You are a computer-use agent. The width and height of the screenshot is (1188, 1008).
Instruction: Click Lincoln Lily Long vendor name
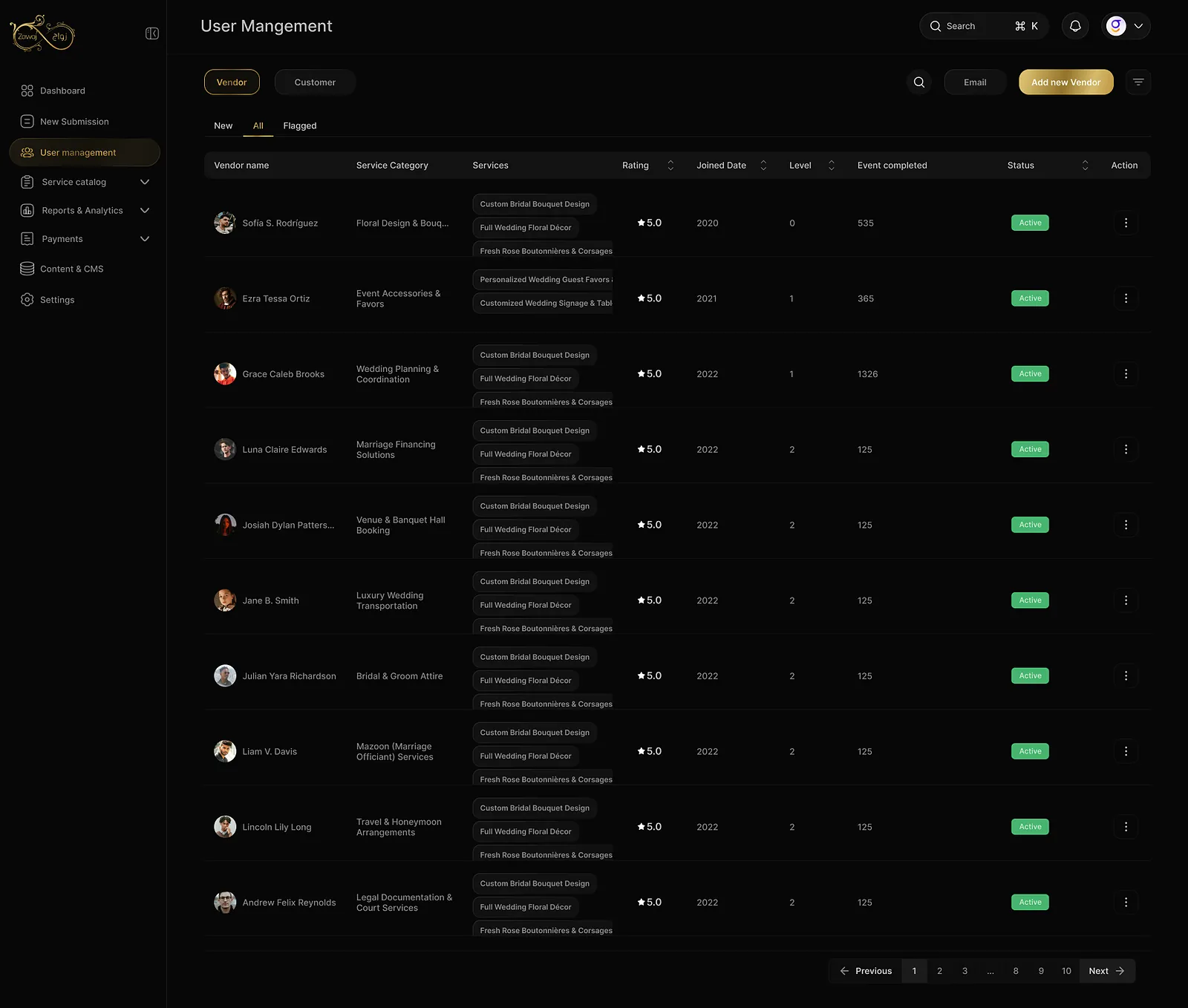pyautogui.click(x=277, y=827)
